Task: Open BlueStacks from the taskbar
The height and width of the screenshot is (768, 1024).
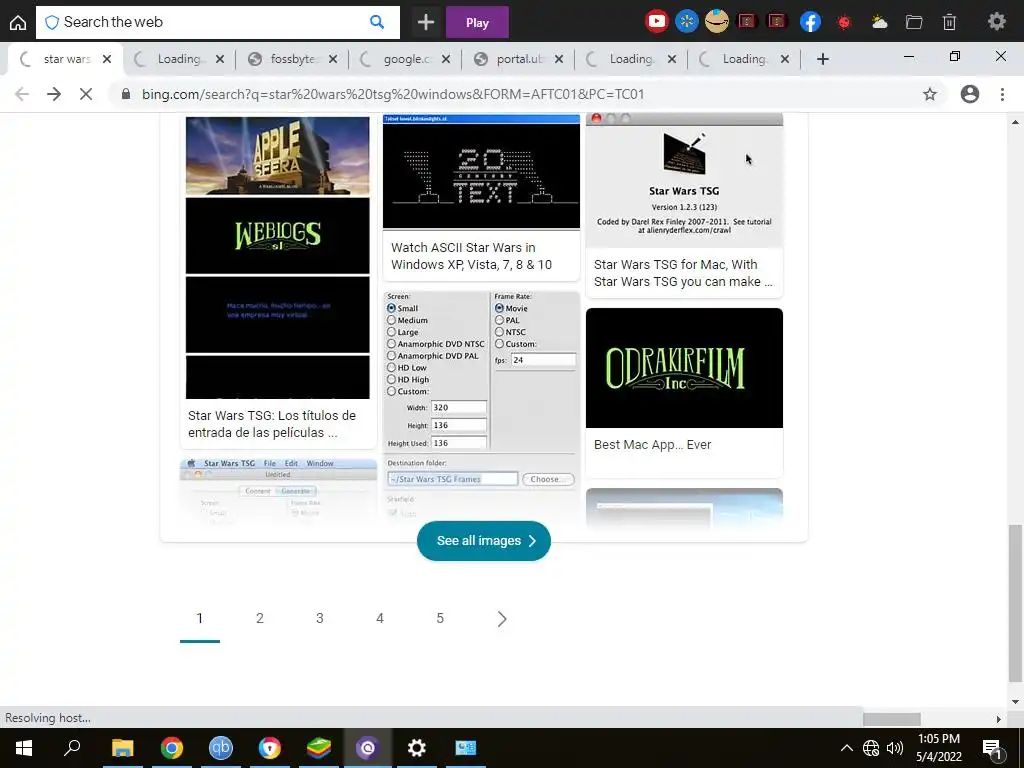Action: 319,748
